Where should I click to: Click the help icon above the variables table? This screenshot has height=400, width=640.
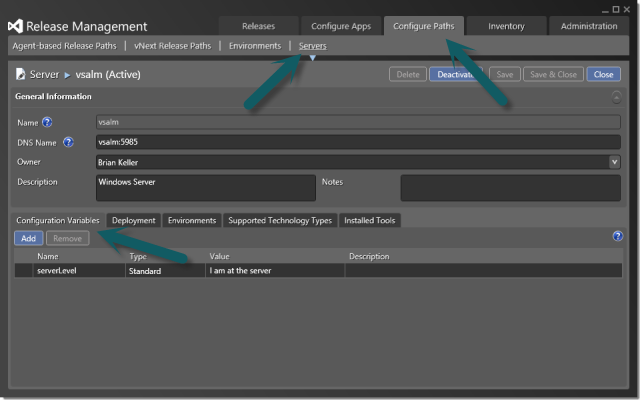(x=618, y=236)
